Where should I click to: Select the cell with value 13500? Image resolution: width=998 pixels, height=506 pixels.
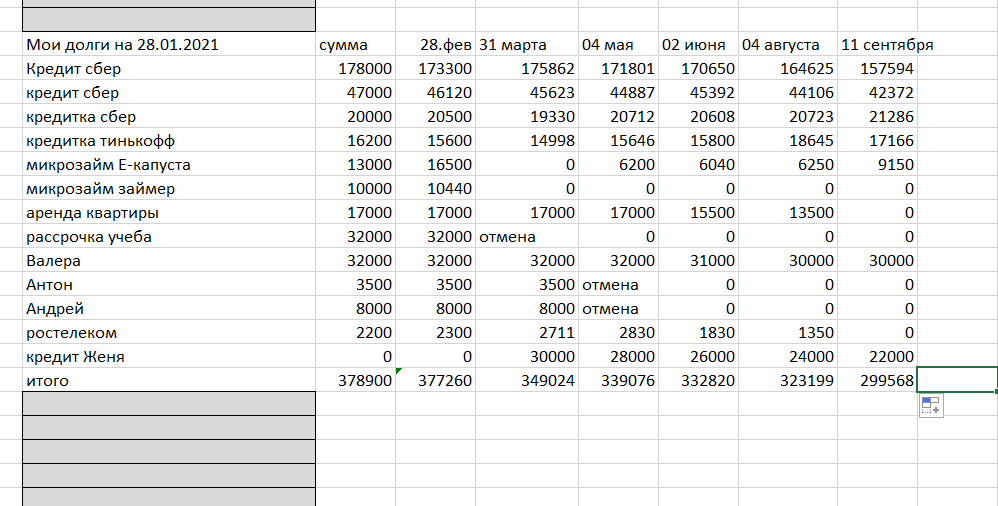pos(788,213)
